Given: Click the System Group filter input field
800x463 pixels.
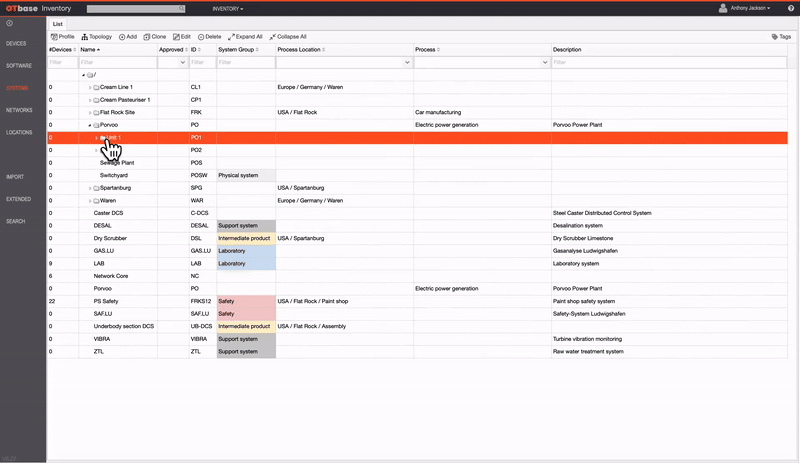Looking at the screenshot, I should [246, 62].
